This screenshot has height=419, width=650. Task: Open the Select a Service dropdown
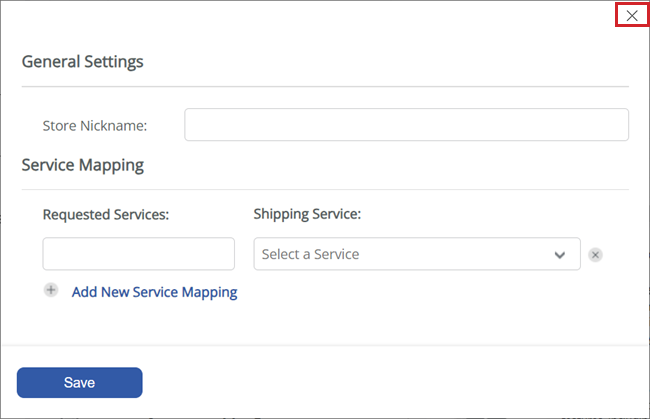click(x=417, y=254)
